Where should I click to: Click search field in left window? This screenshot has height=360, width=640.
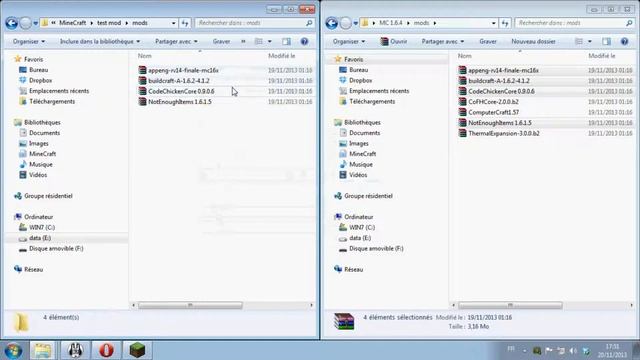(255, 23)
